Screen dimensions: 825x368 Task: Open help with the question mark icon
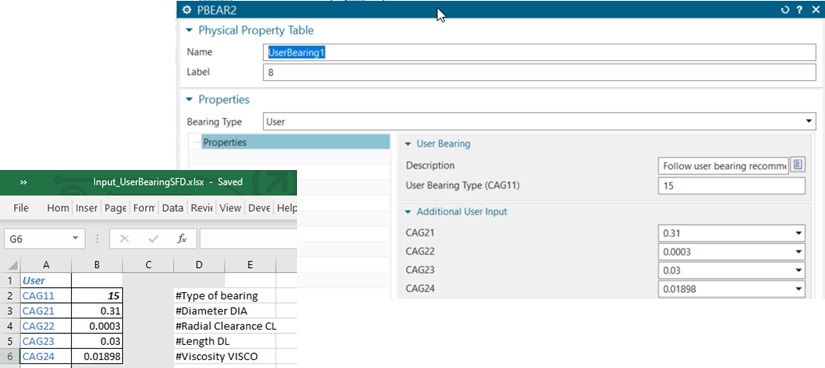point(799,10)
